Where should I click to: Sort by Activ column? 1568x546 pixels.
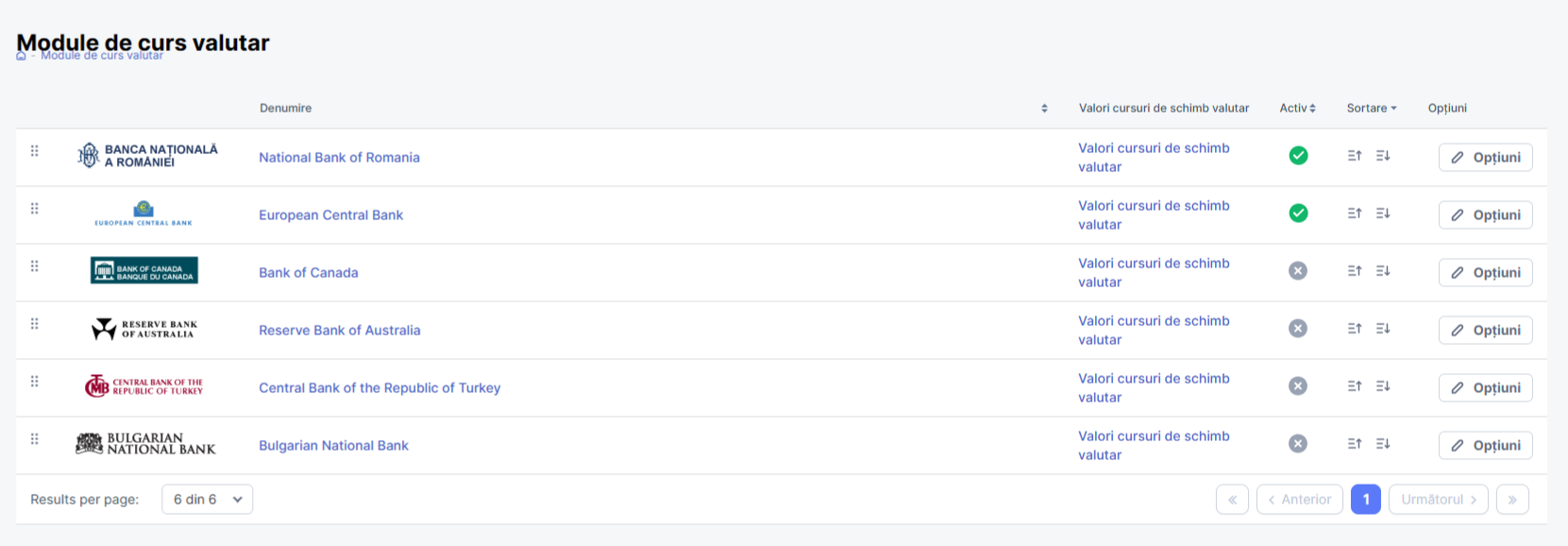(1297, 109)
